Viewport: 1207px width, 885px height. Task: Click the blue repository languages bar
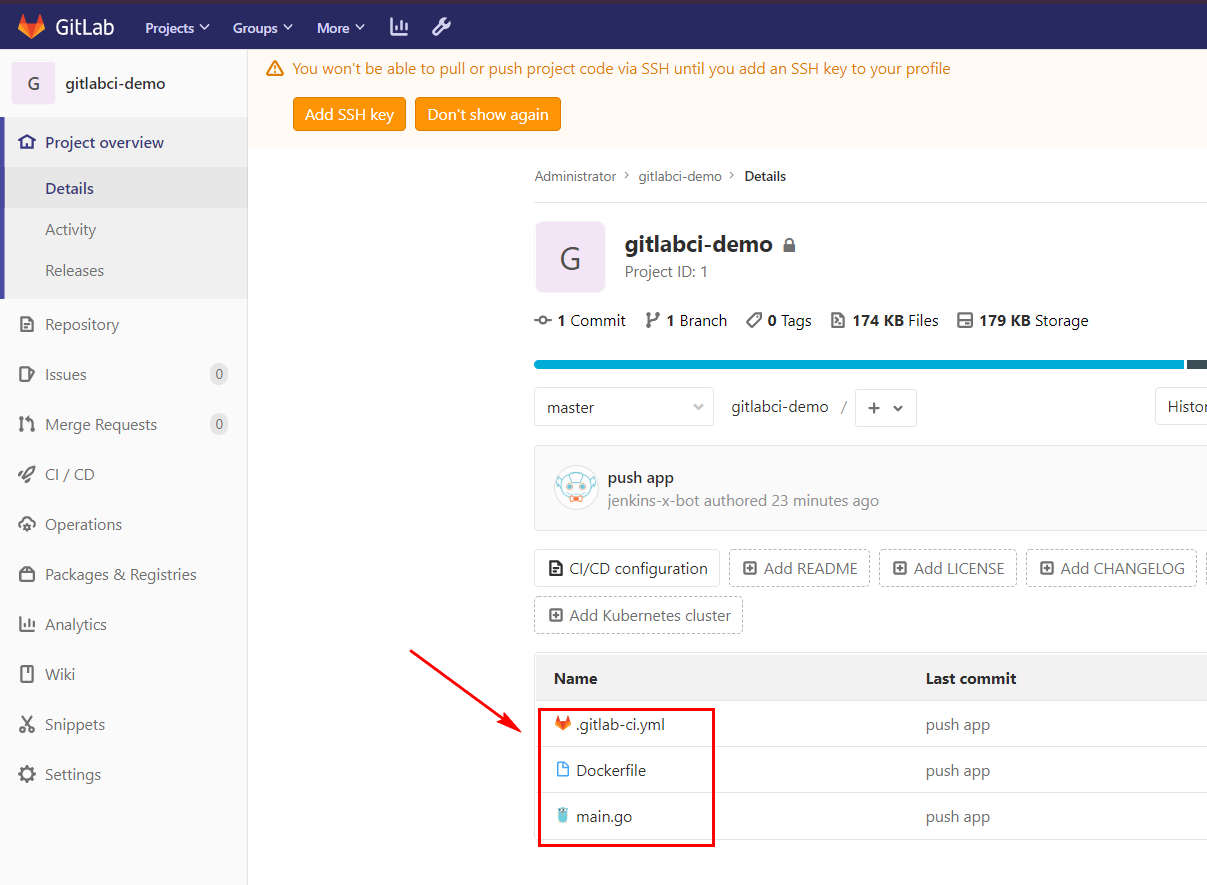click(859, 364)
